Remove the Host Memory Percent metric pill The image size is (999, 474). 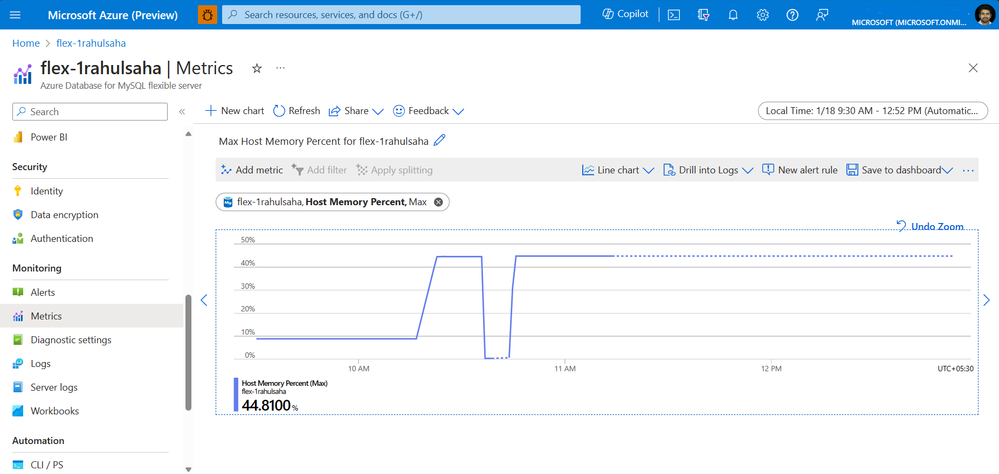click(438, 202)
